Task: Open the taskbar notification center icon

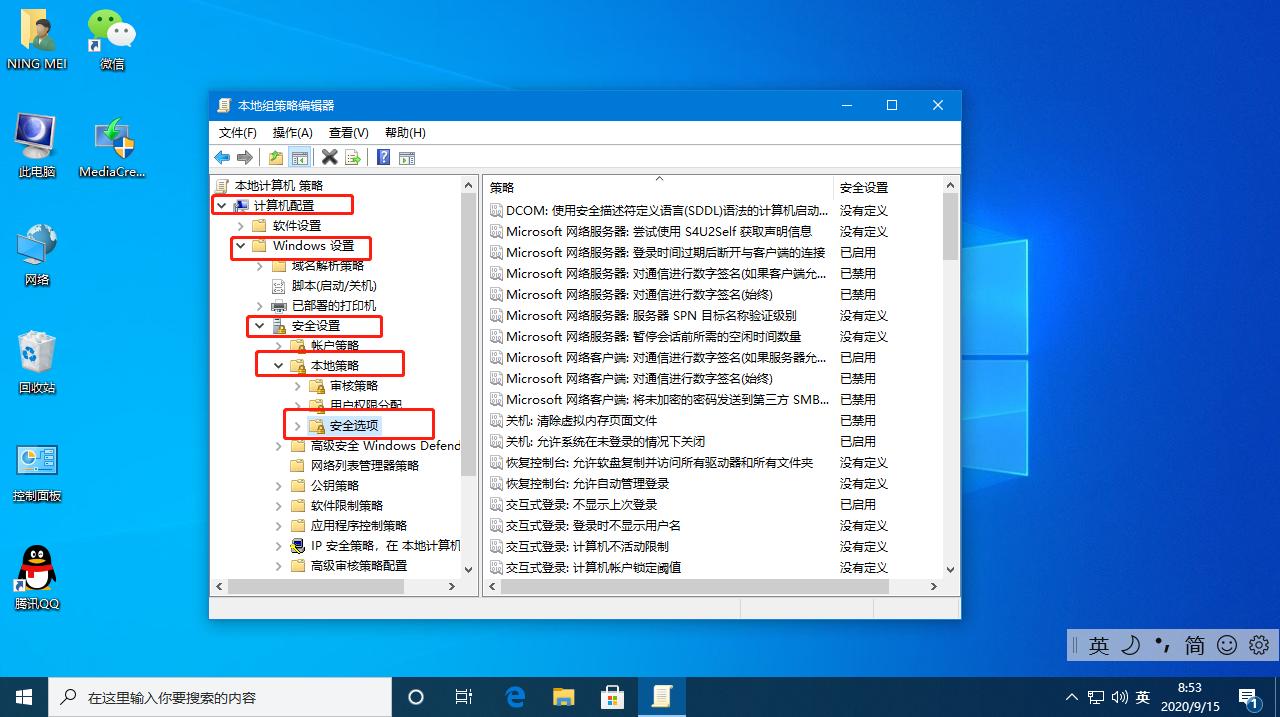Action: (x=1248, y=697)
